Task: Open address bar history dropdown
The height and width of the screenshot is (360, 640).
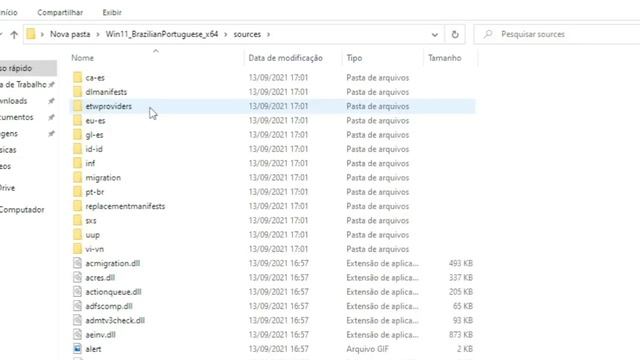Action: 435,35
